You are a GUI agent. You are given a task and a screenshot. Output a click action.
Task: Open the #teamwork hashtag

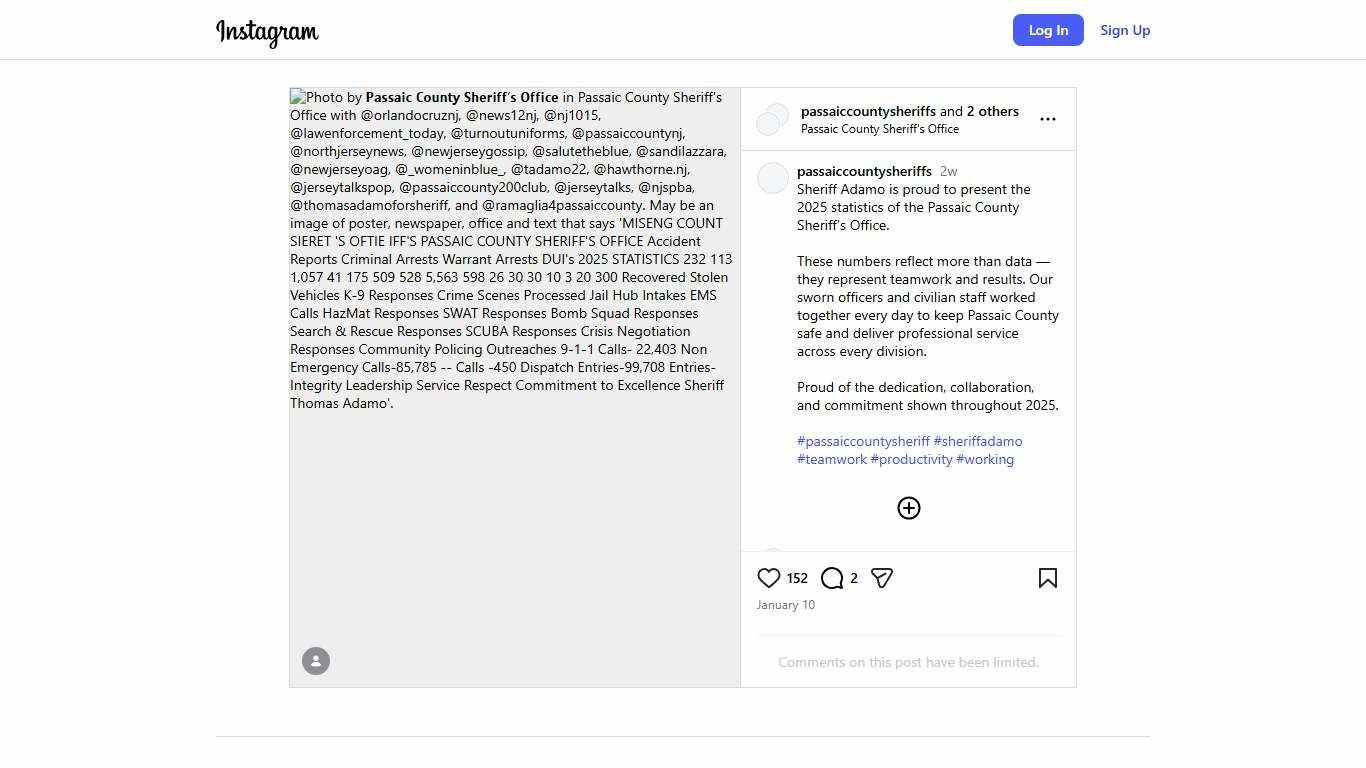tap(832, 459)
